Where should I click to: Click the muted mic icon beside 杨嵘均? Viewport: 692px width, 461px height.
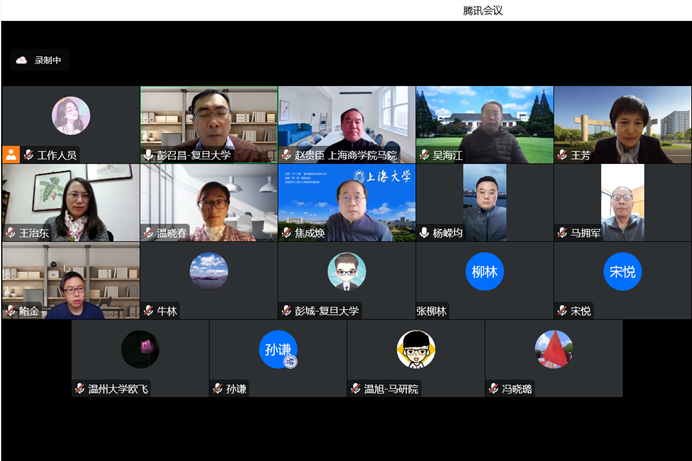click(425, 233)
